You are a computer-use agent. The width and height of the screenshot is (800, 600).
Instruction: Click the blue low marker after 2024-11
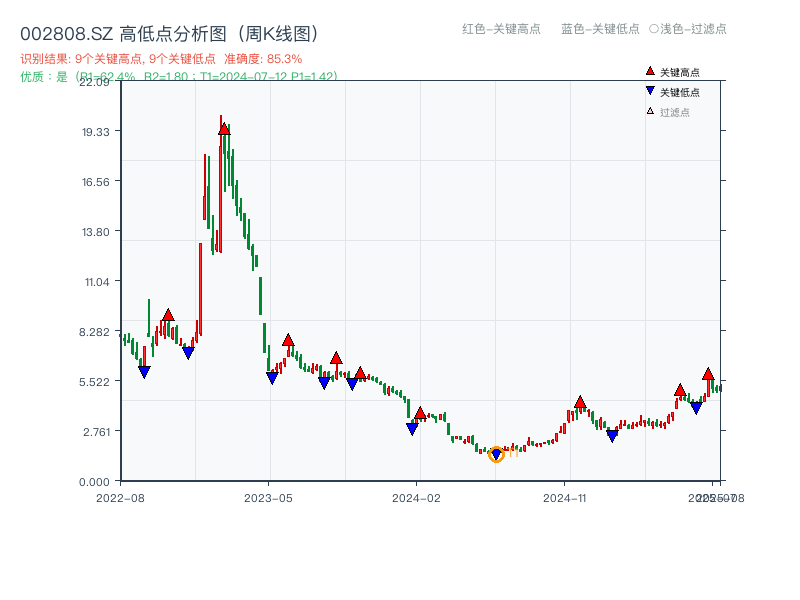tap(613, 434)
